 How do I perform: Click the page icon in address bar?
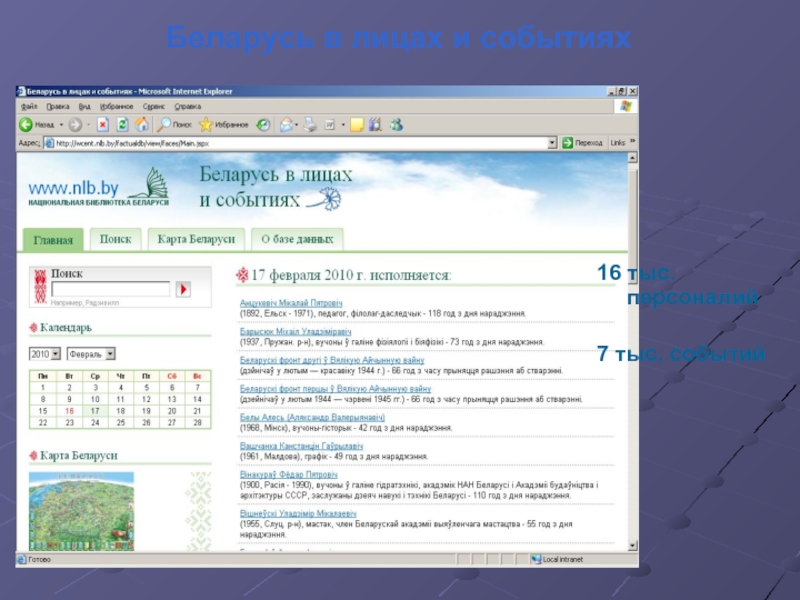[x=49, y=143]
